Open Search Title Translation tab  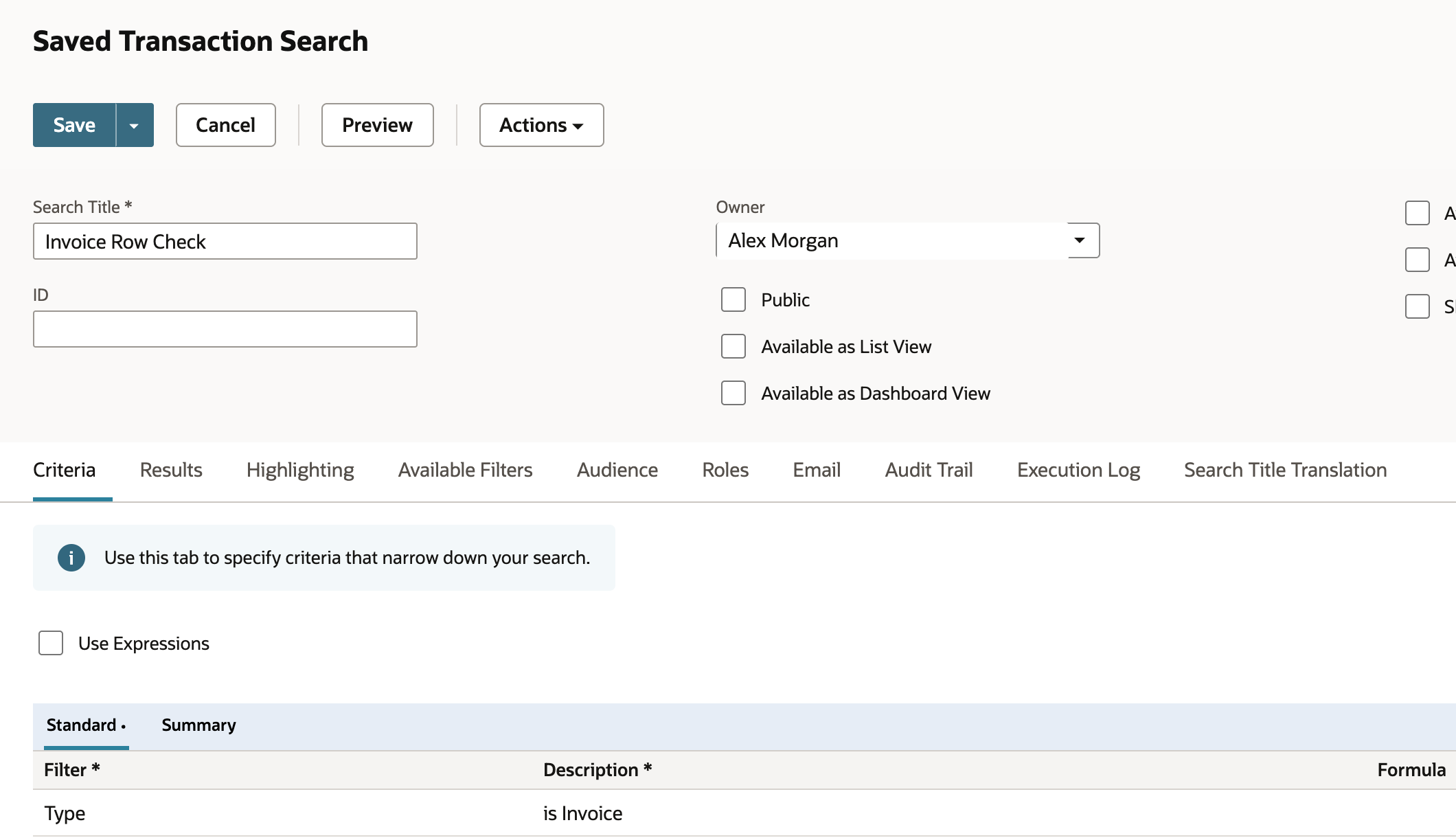[1286, 470]
